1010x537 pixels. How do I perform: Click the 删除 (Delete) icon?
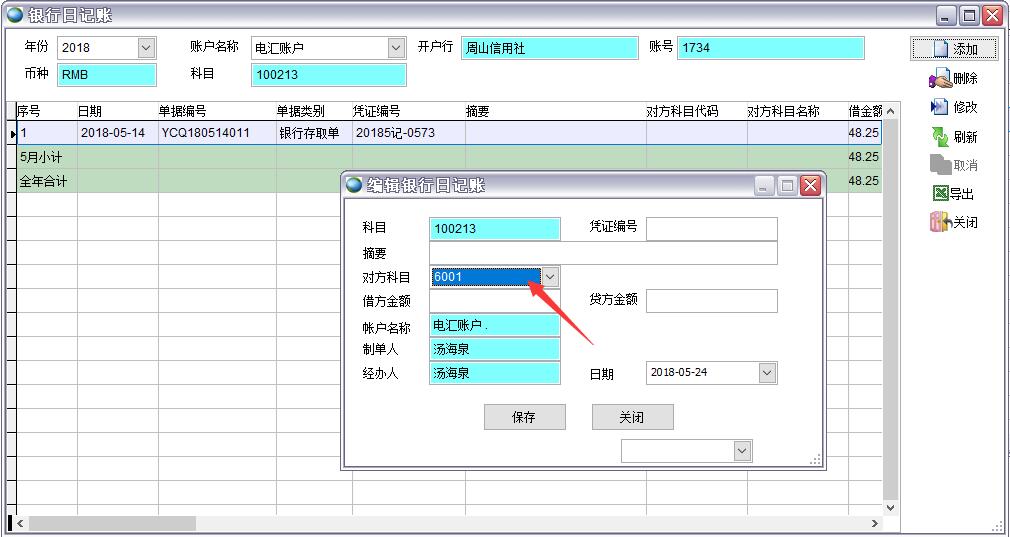[940, 79]
